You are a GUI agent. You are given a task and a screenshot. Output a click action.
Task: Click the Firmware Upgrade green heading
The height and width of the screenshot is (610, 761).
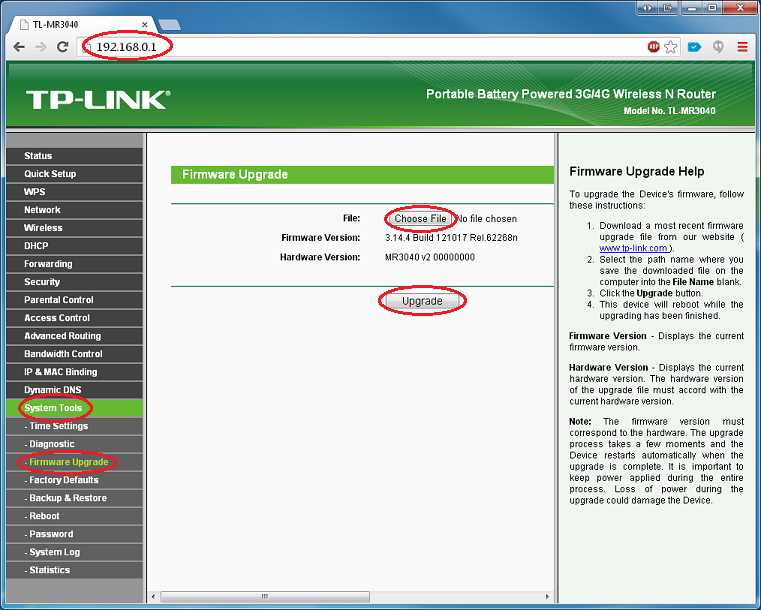coord(362,175)
